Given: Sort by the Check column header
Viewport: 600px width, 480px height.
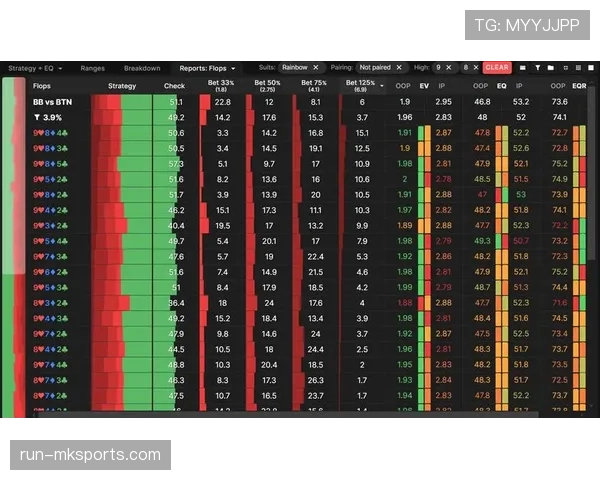Looking at the screenshot, I should (174, 86).
